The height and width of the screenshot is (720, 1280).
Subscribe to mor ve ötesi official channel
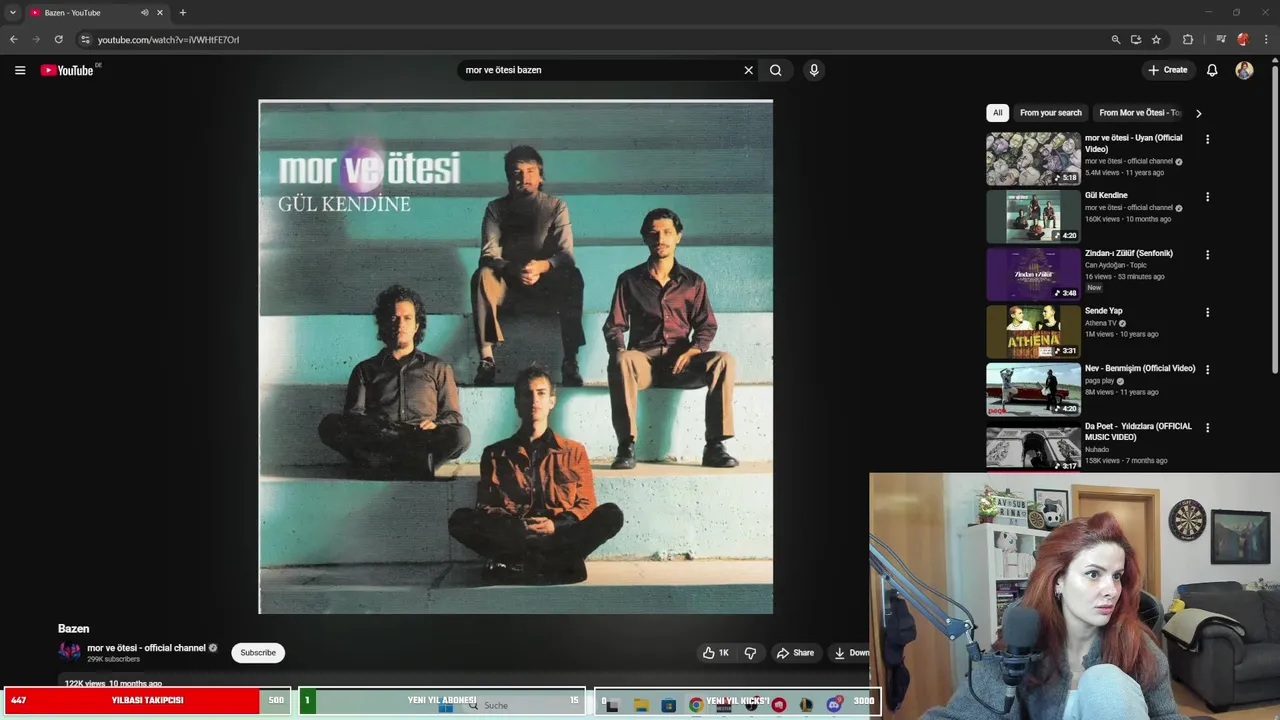pyautogui.click(x=258, y=653)
